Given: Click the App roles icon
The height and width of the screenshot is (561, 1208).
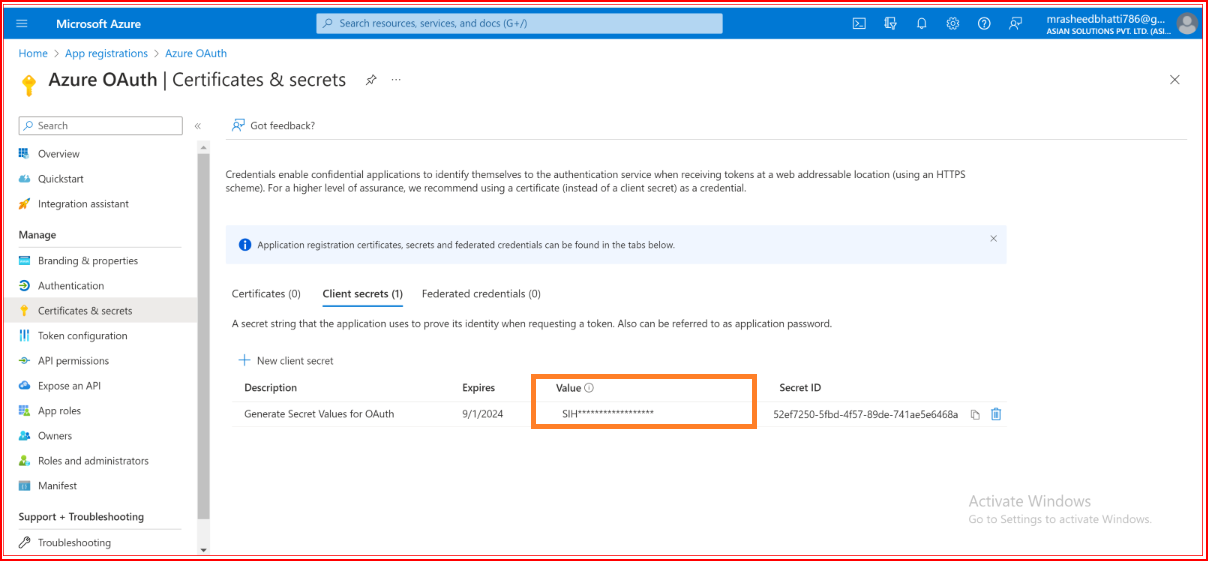Looking at the screenshot, I should 25,411.
